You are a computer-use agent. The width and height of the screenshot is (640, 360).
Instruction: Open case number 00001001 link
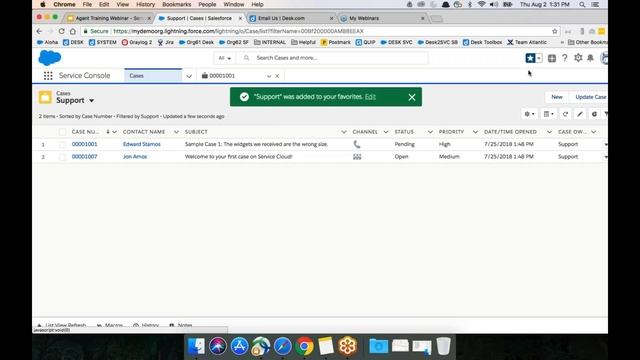[84, 144]
